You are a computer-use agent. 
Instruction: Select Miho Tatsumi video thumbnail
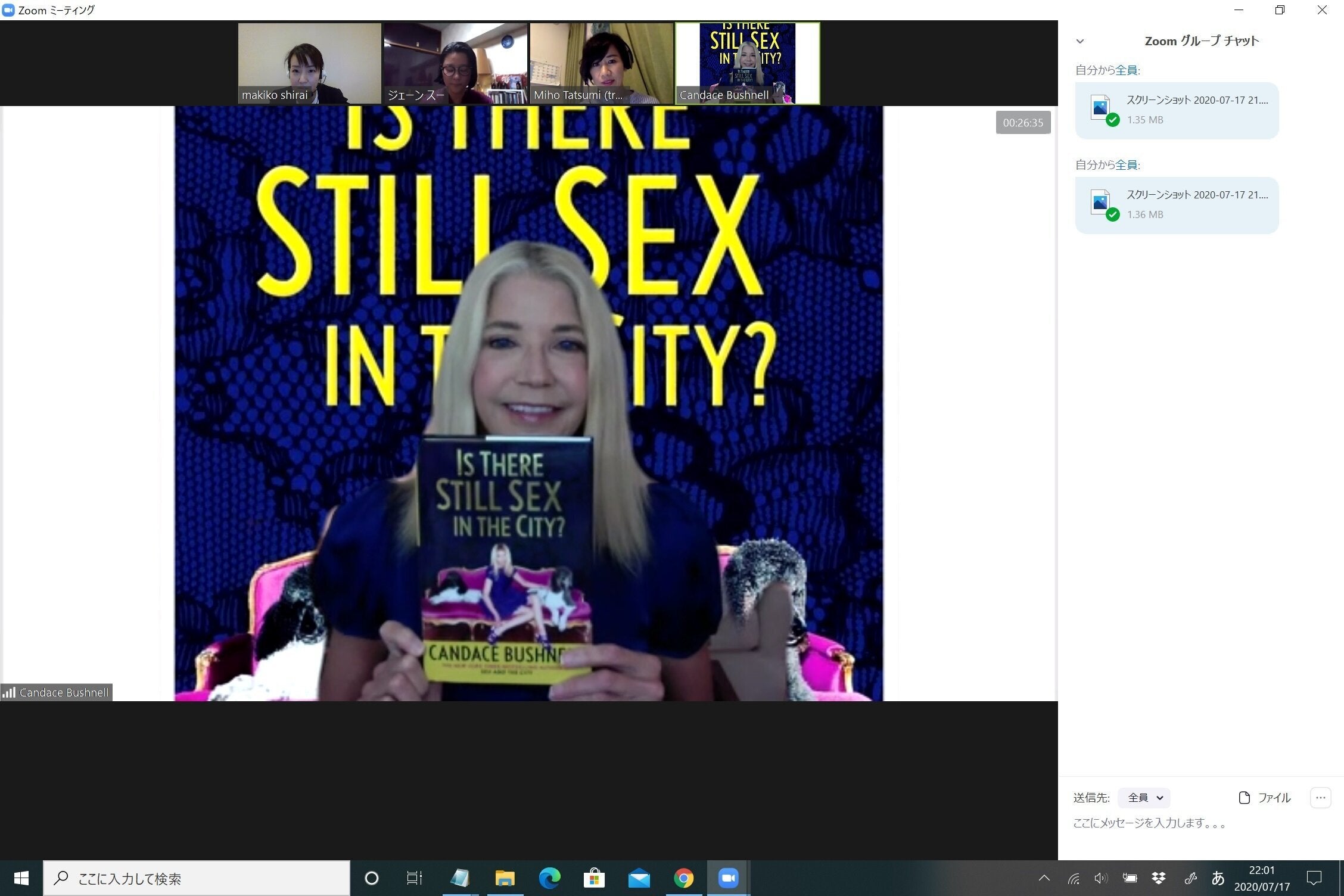[601, 63]
